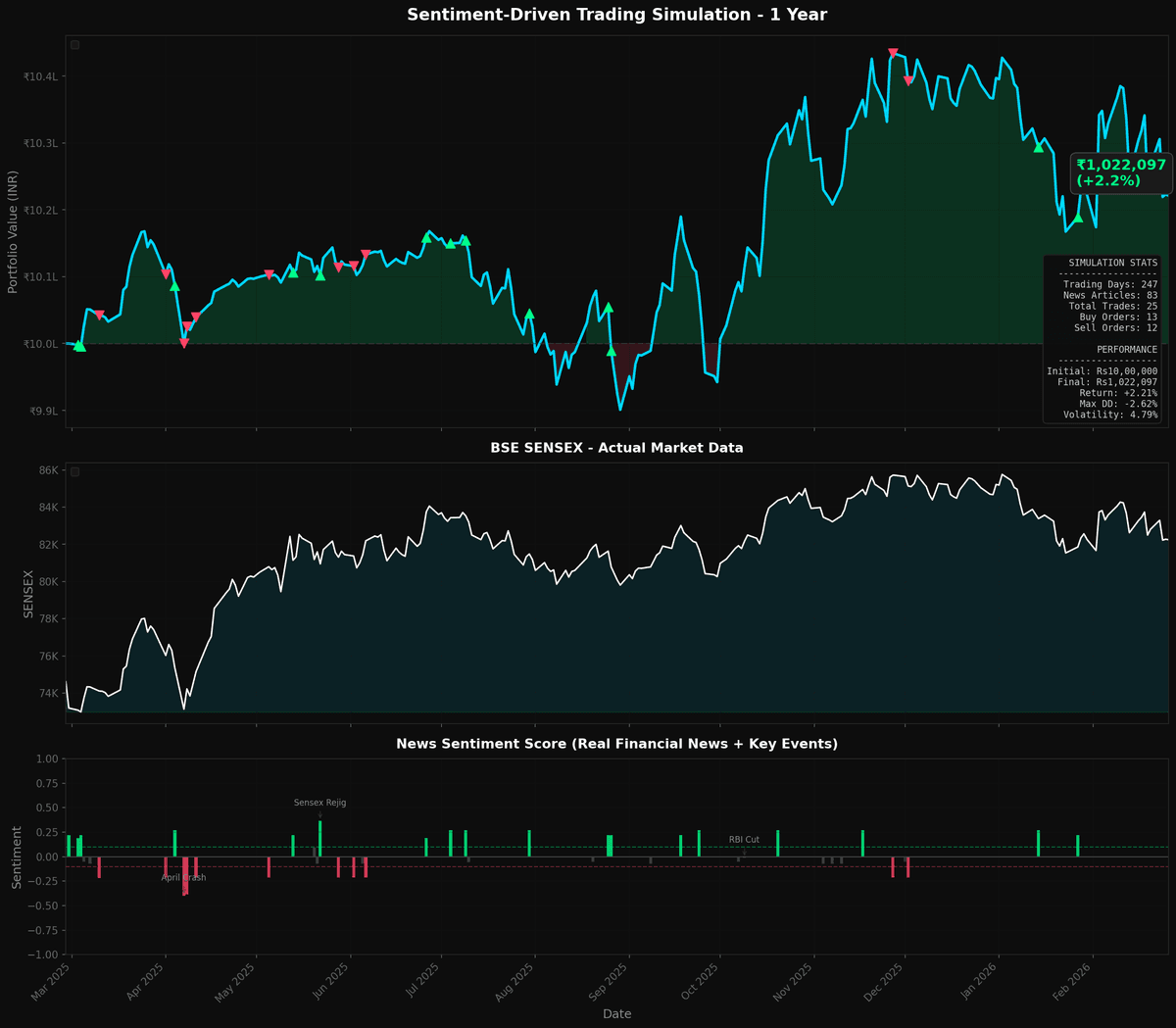Click the green buy marker at the start of March 2025
The image size is (1176, 1028).
click(79, 345)
